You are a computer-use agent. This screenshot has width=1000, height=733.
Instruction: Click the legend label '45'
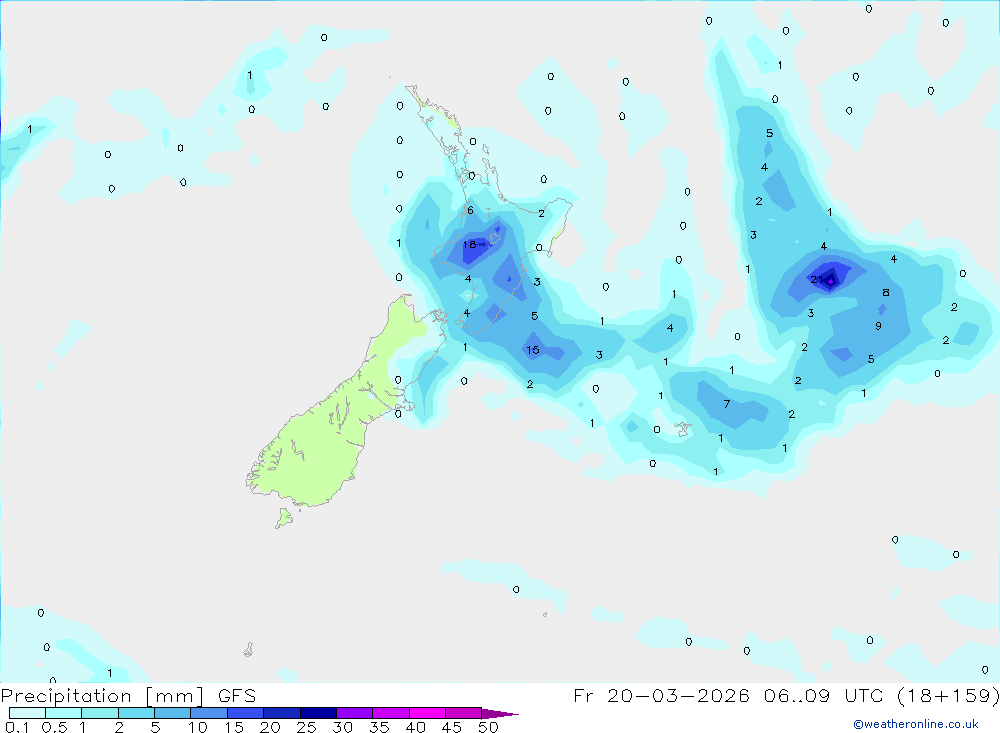452,727
